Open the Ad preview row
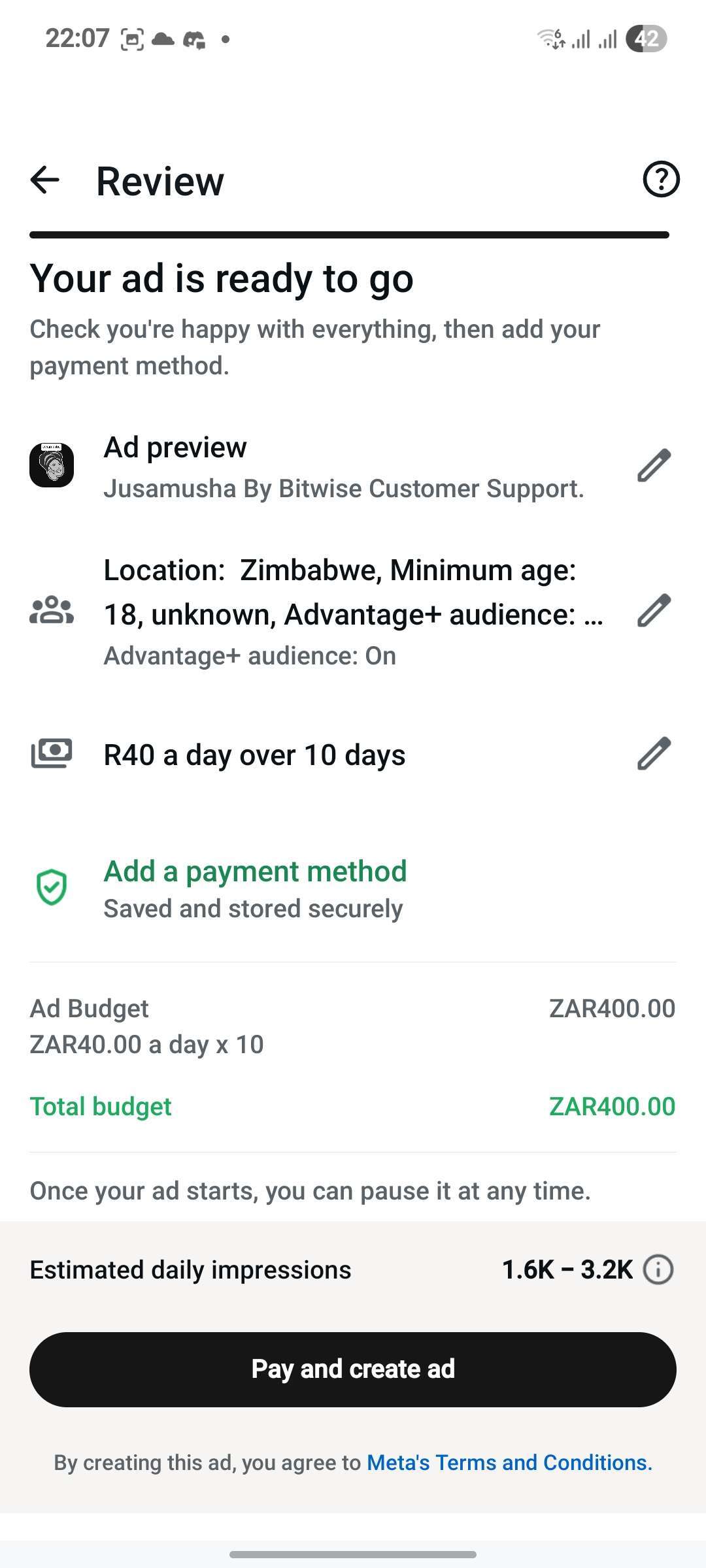Image resolution: width=706 pixels, height=1568 pixels. tap(353, 466)
